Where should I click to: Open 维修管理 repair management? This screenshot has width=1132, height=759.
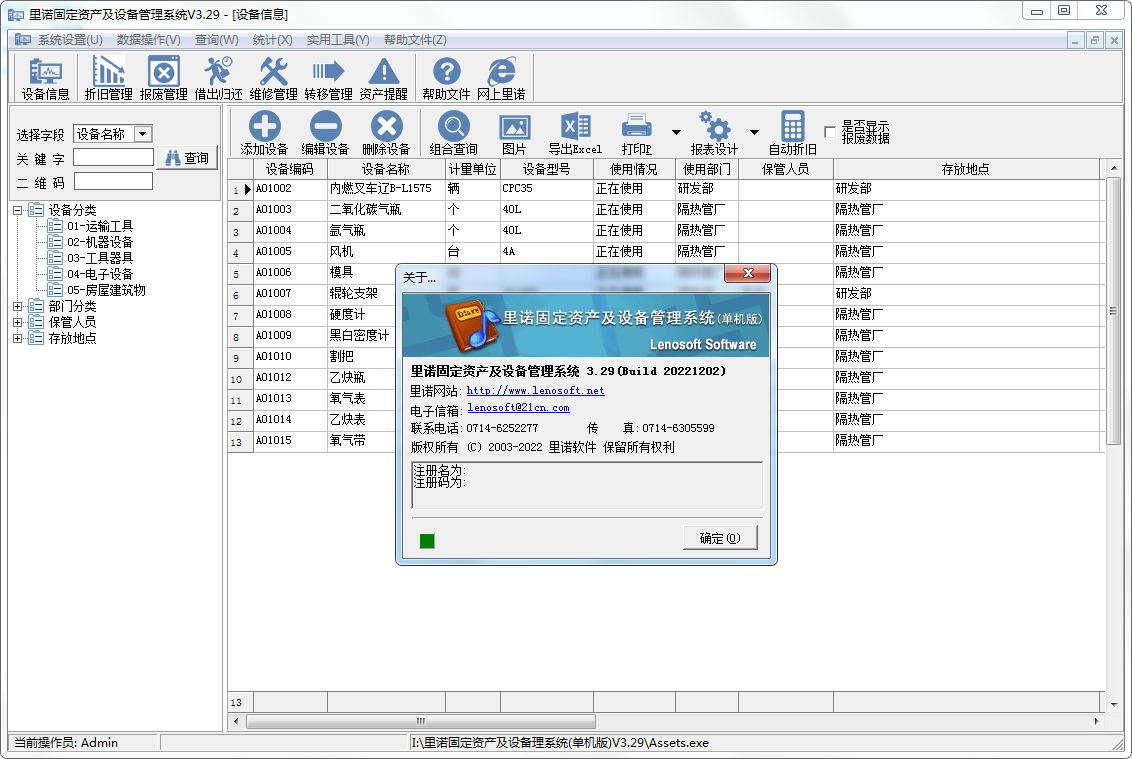pyautogui.click(x=274, y=78)
